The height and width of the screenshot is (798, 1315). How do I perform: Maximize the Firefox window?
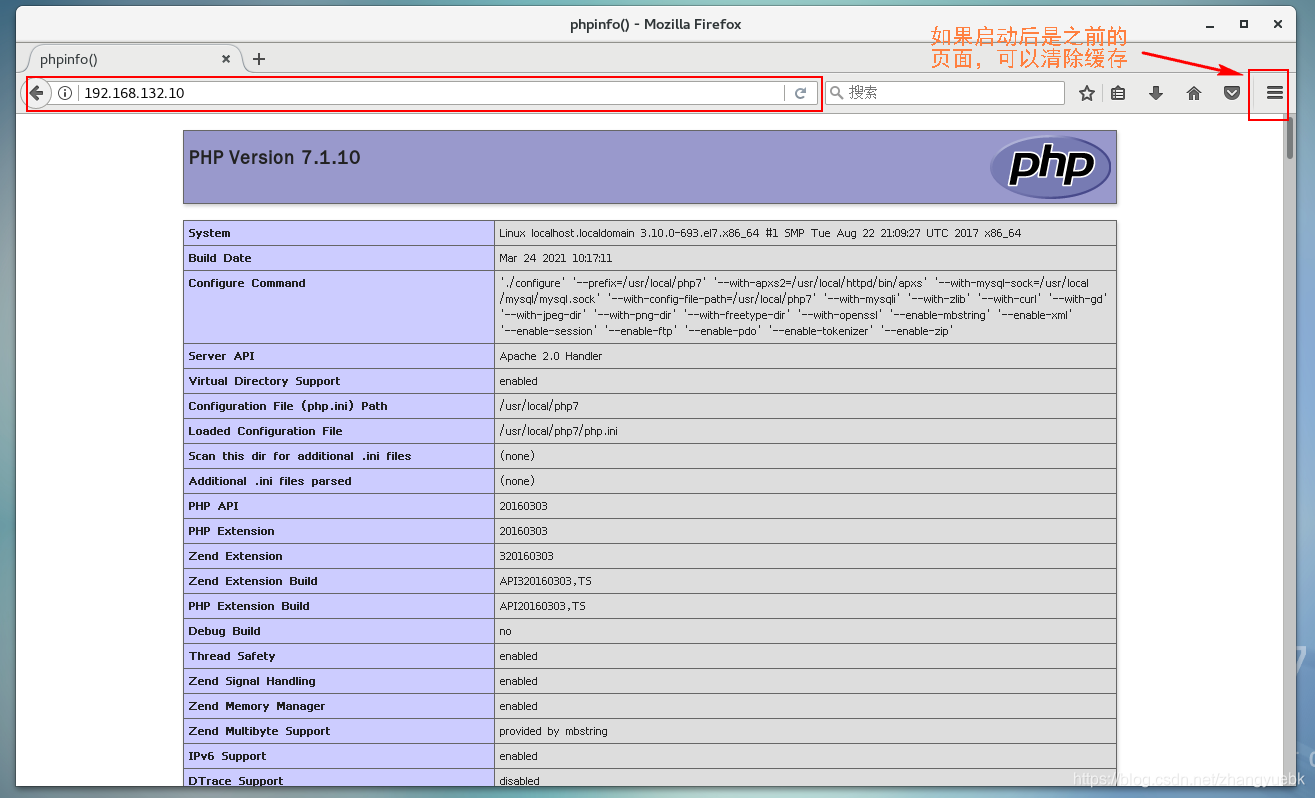point(1244,24)
